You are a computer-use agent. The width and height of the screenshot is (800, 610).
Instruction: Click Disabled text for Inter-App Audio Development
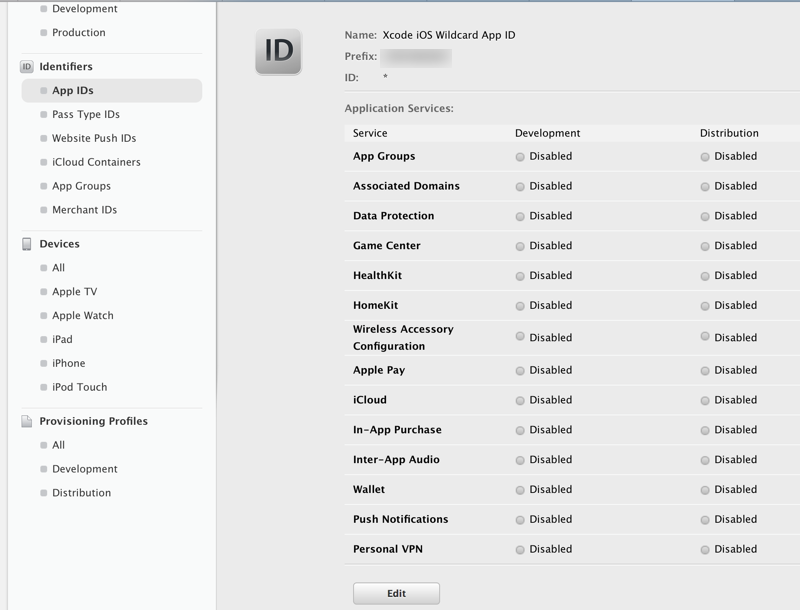(x=551, y=460)
